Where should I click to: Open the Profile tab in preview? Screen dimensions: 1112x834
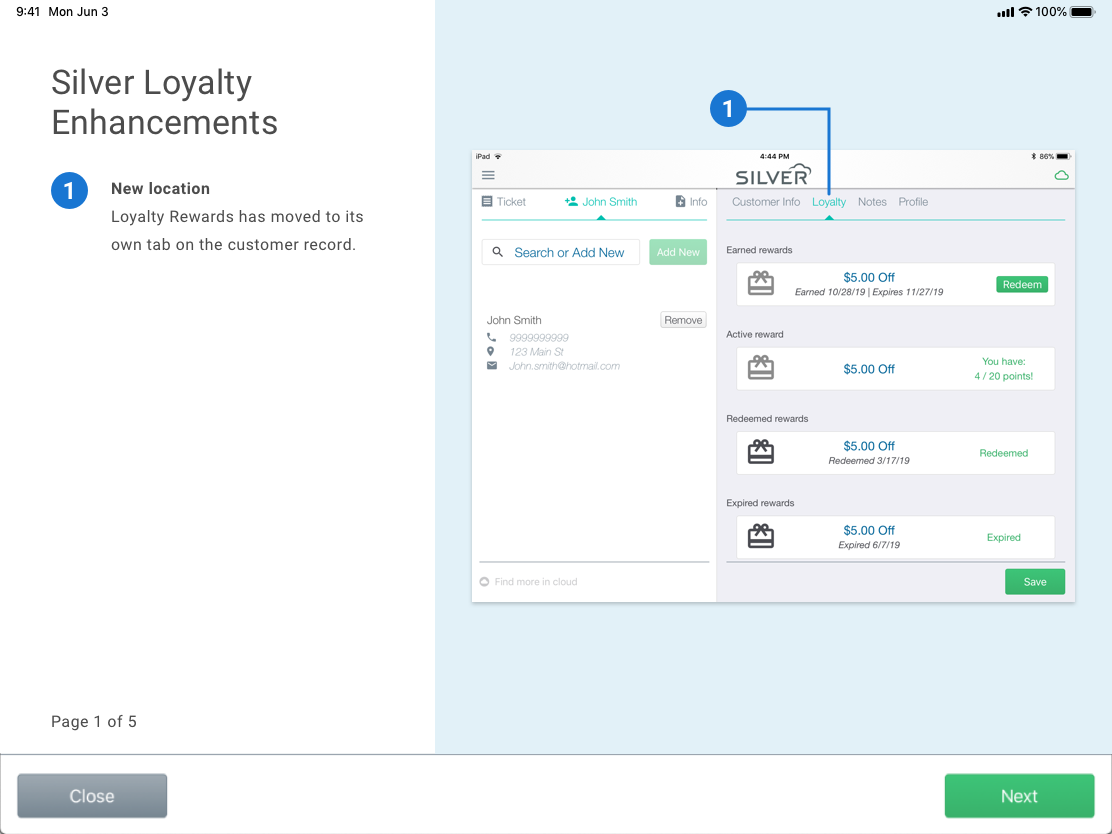coord(913,202)
